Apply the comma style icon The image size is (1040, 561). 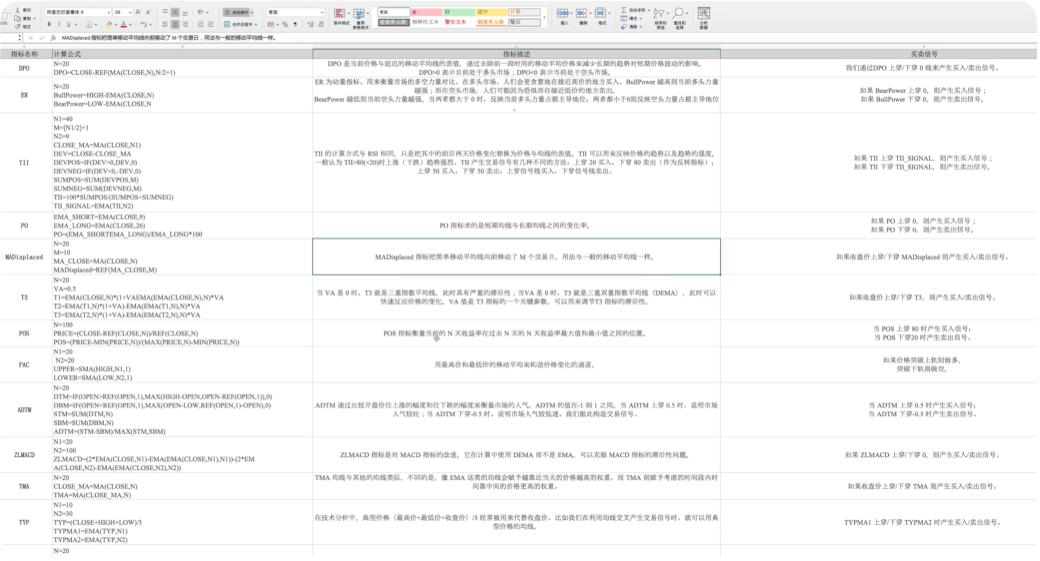point(295,24)
